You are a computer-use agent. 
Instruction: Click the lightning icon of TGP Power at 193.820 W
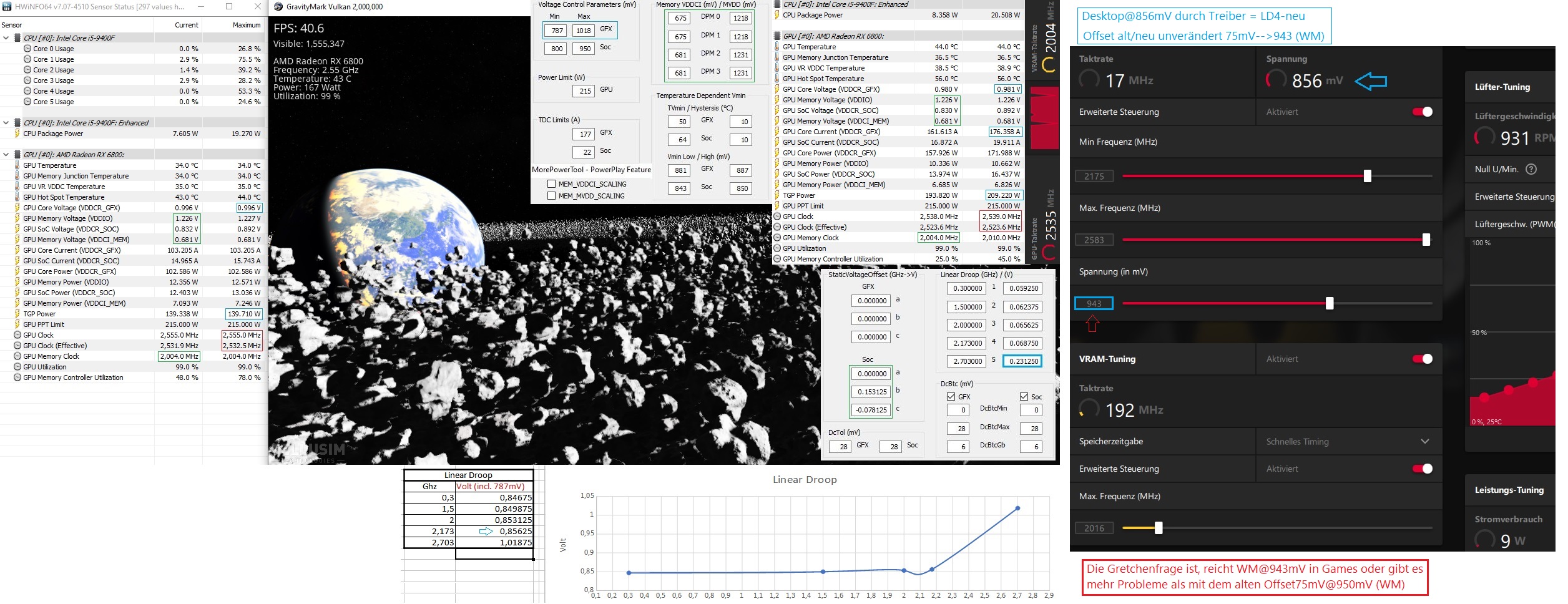777,195
